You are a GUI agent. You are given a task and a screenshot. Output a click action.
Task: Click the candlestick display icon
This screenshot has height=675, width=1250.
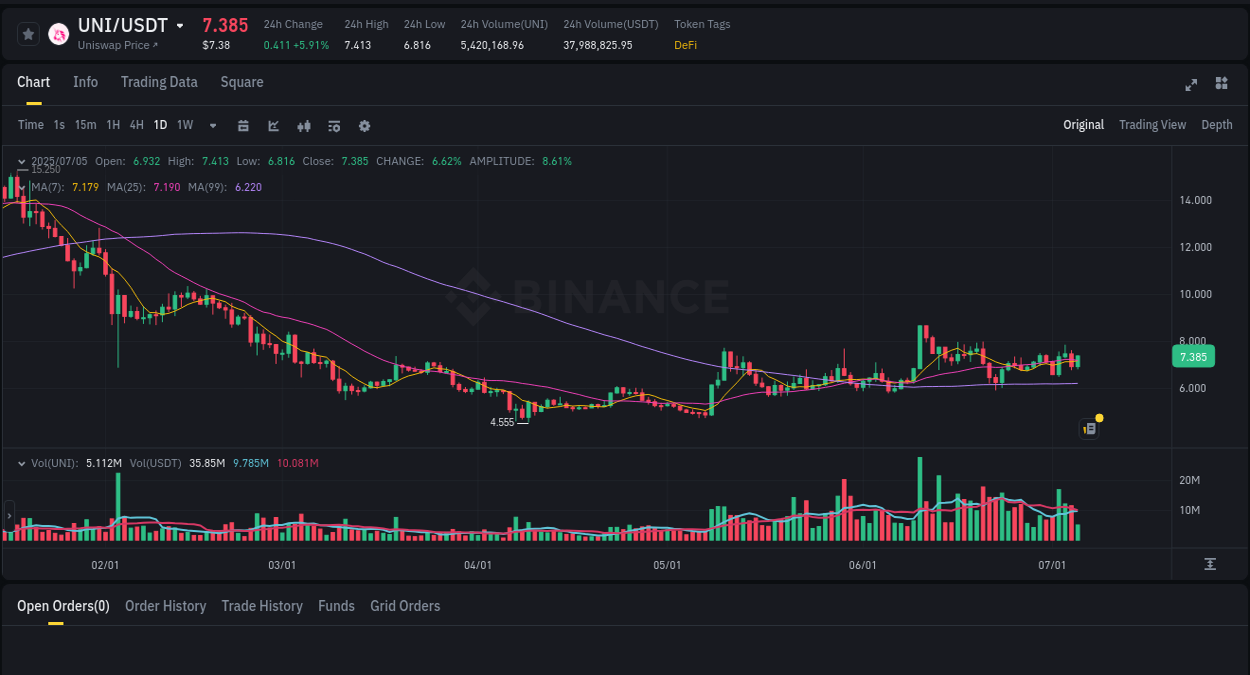click(x=303, y=125)
